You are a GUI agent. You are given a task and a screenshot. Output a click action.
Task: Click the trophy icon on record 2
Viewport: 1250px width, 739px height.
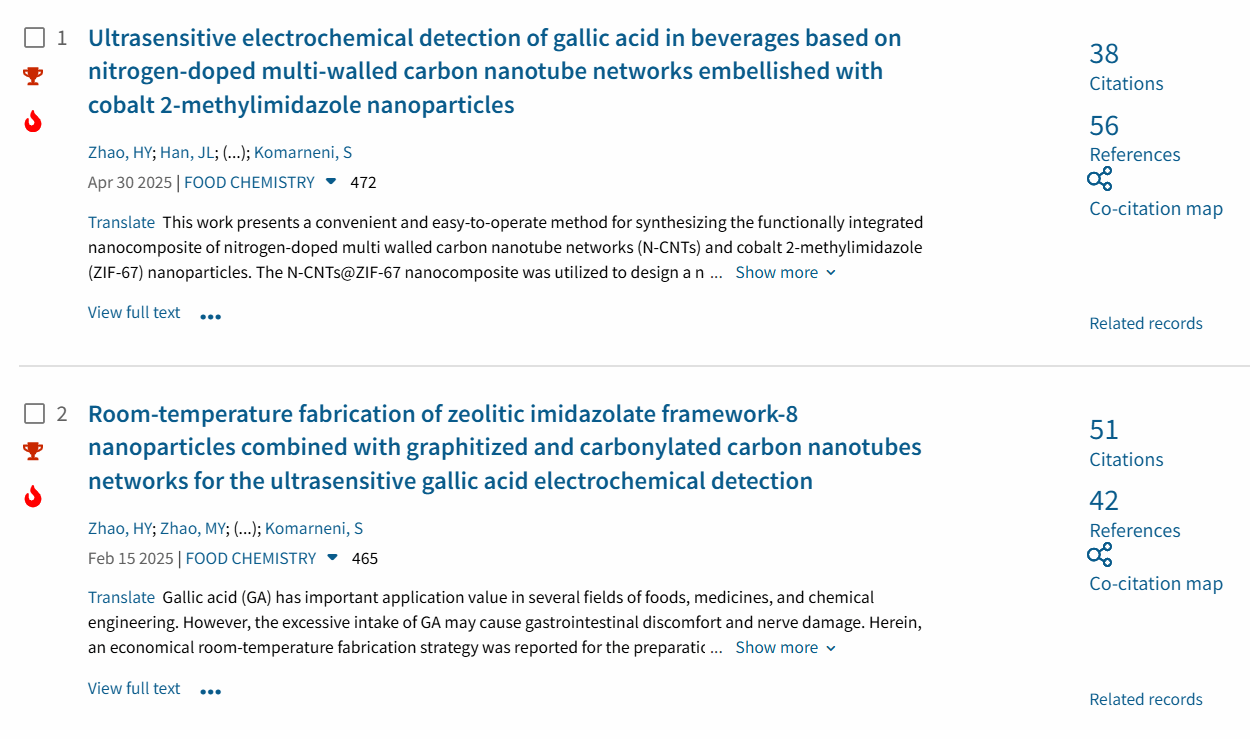click(x=33, y=451)
